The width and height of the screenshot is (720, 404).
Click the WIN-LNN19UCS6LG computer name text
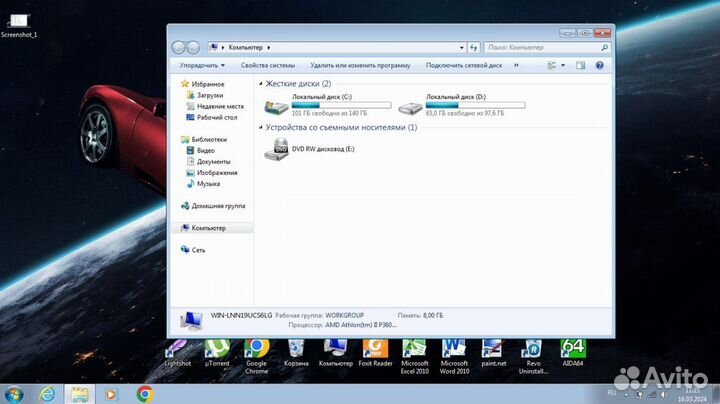pos(241,315)
